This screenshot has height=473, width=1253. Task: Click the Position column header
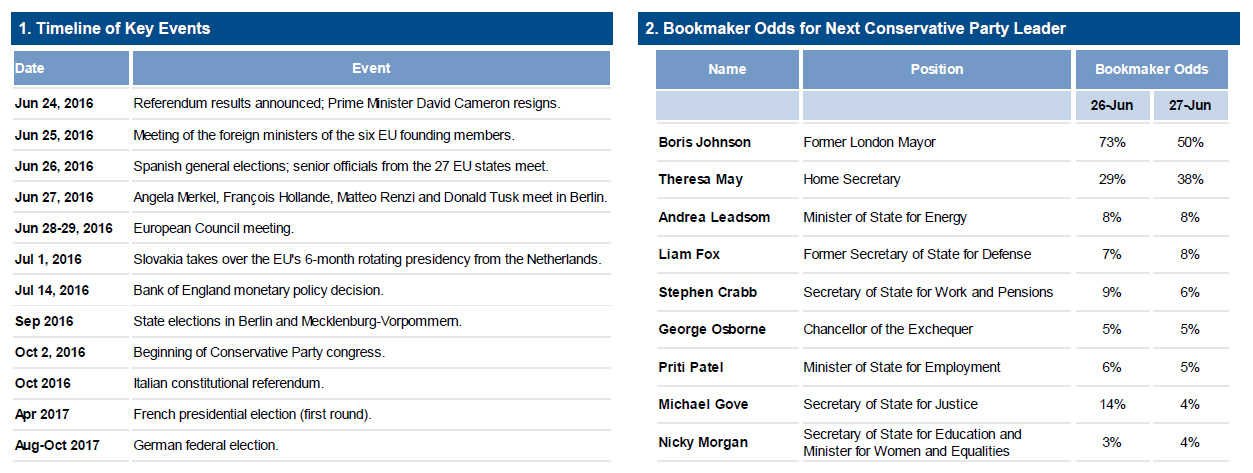(x=937, y=70)
